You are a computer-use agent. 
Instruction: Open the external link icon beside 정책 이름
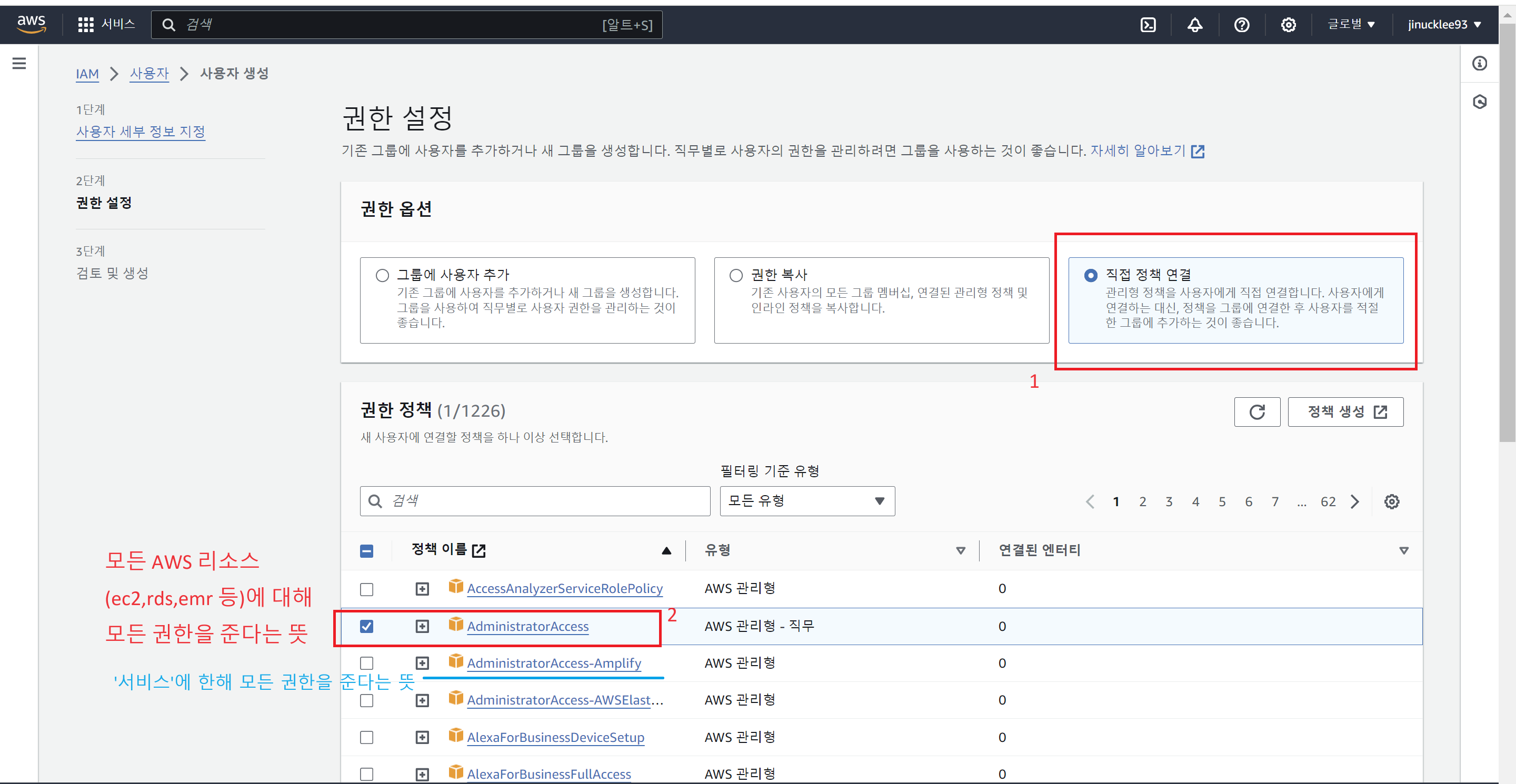[x=479, y=550]
